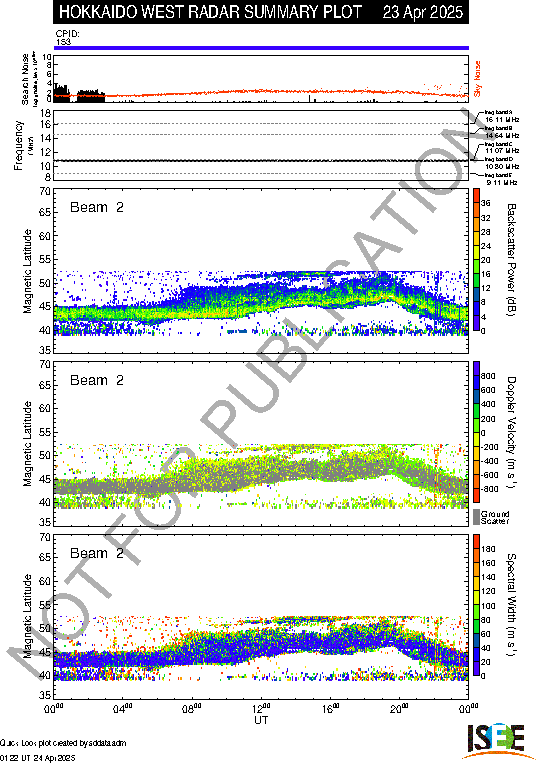Click the Hokkaido West Radar Summary Plot title
The image size is (536, 763).
point(210,12)
